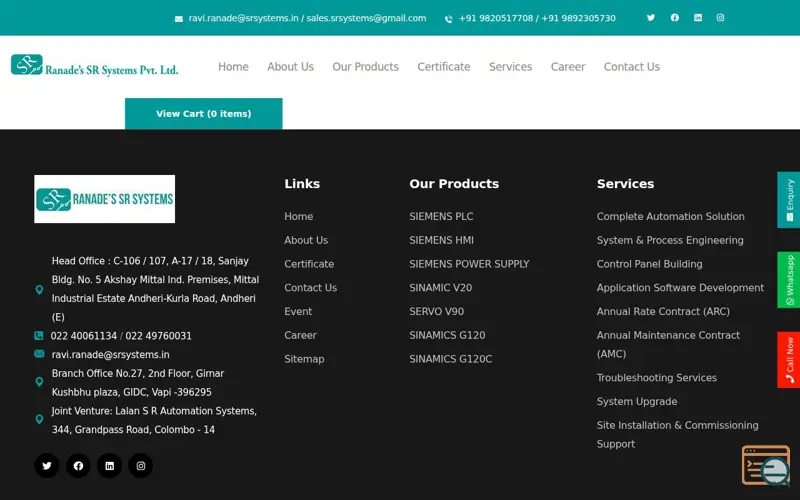Open Career in the top navigation
The height and width of the screenshot is (500, 800).
[568, 67]
